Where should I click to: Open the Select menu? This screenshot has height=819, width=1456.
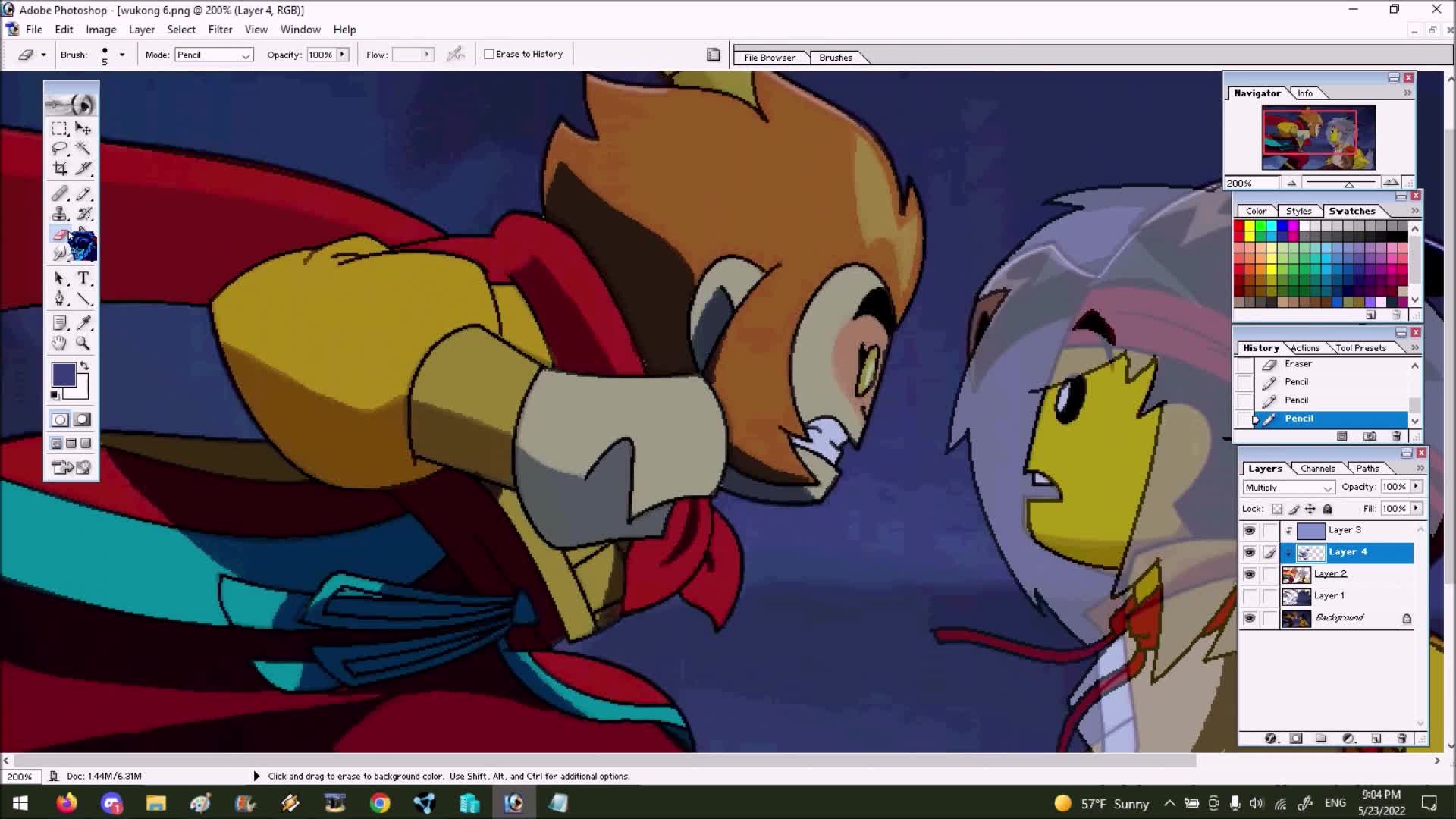point(181,30)
